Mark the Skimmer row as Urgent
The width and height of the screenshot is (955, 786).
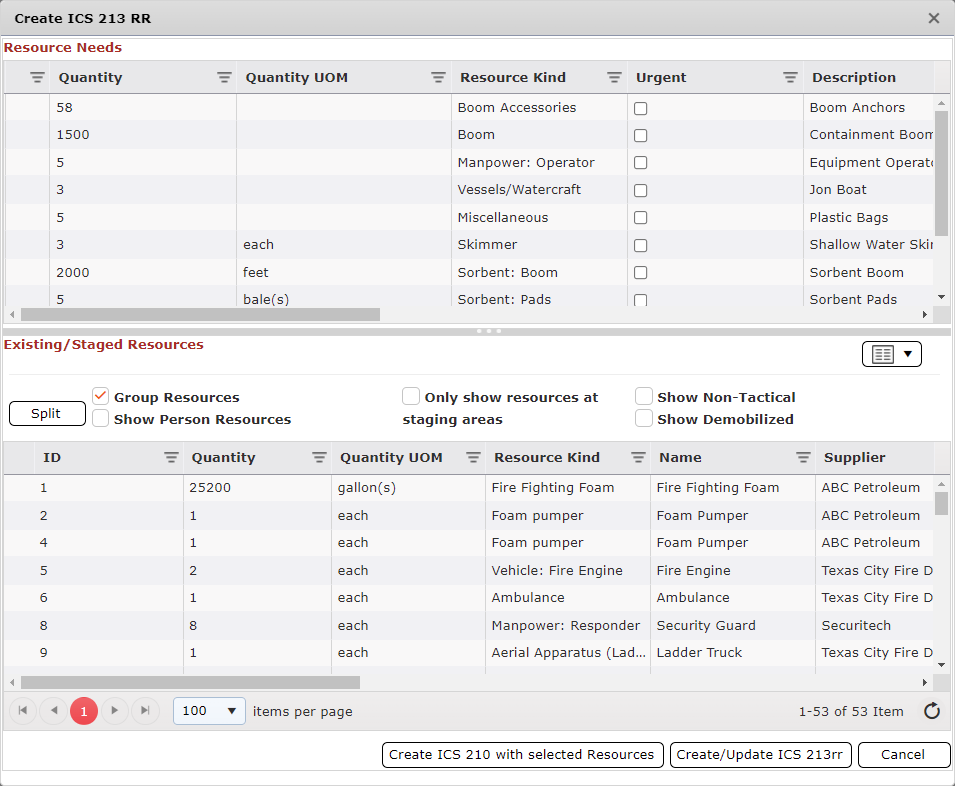point(640,245)
